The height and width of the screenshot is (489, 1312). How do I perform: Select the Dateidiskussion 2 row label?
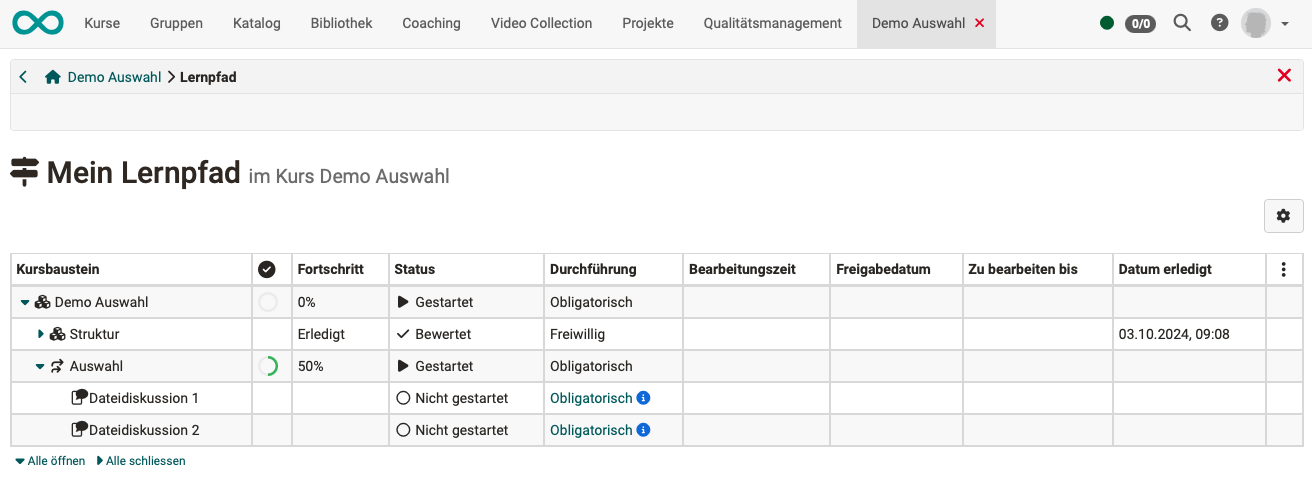coord(144,430)
